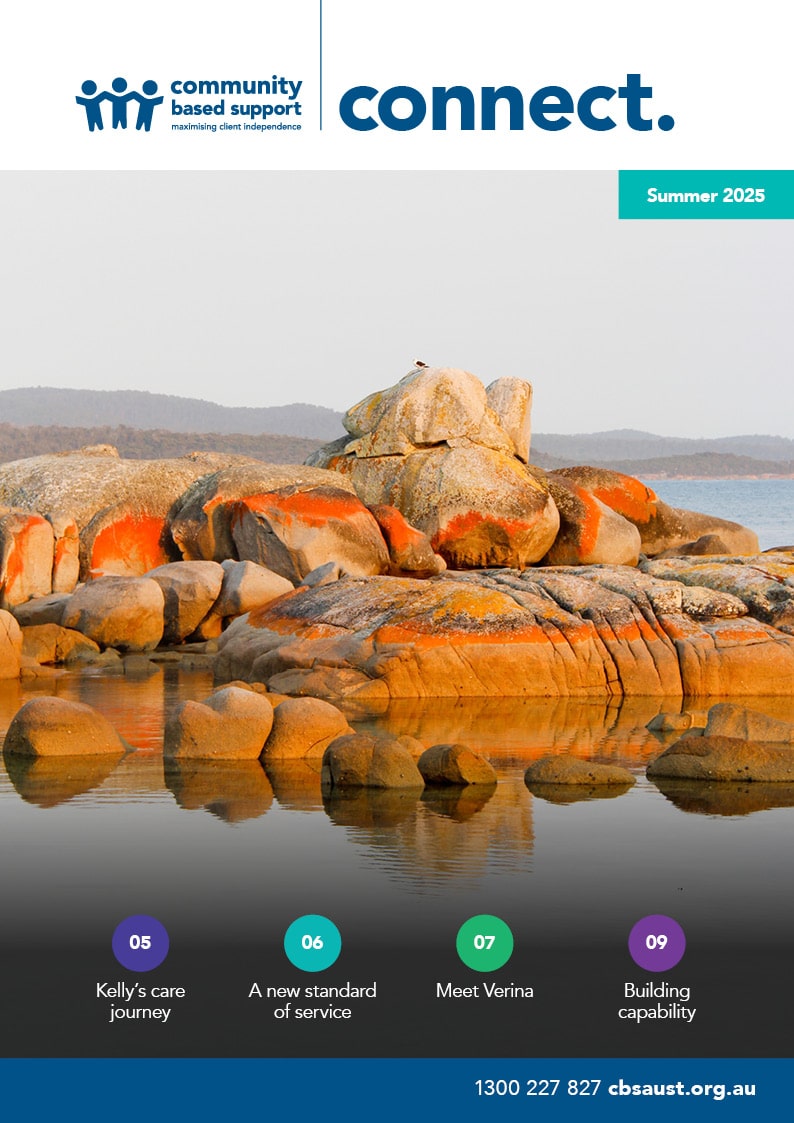Go to the "Meet Verina" article

click(484, 991)
